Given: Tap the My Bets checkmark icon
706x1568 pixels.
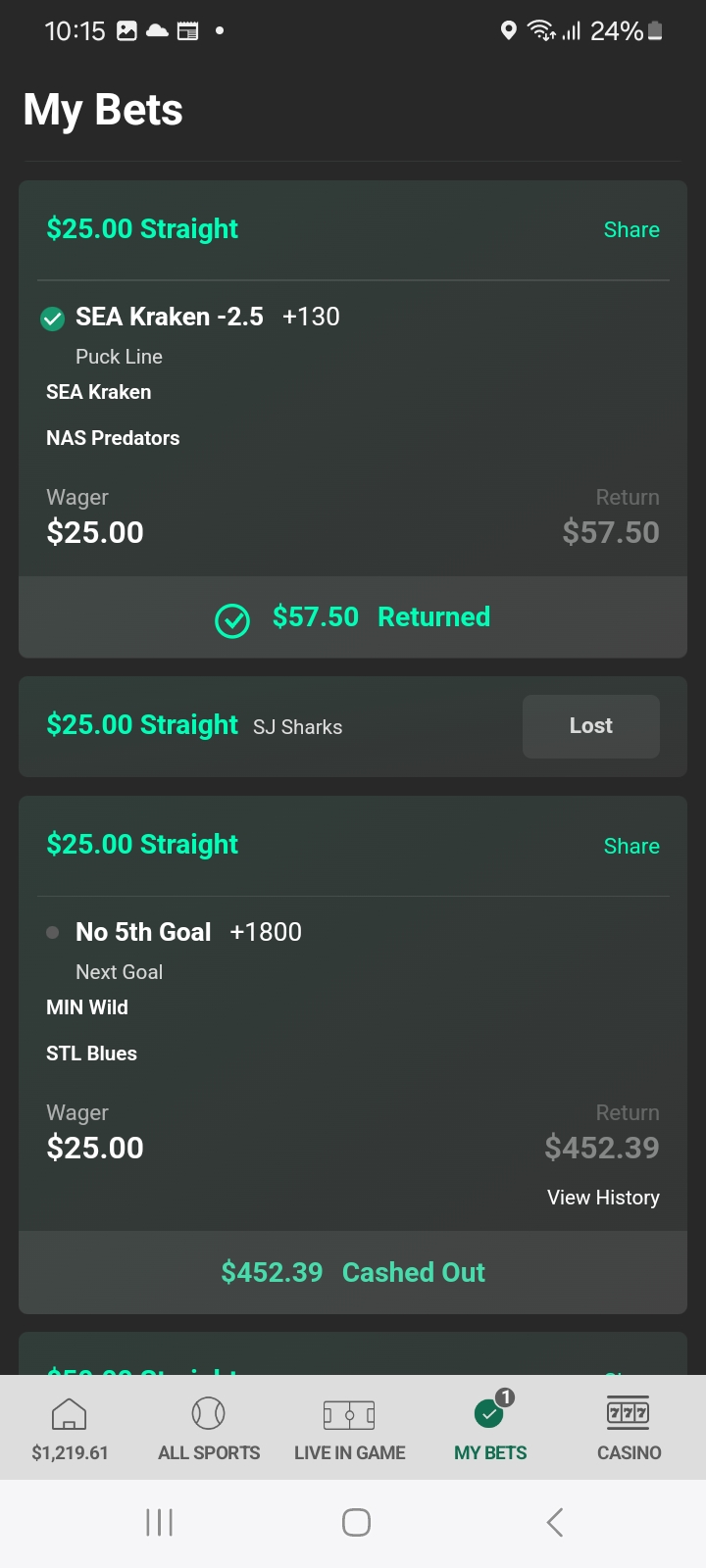Looking at the screenshot, I should click(490, 1413).
